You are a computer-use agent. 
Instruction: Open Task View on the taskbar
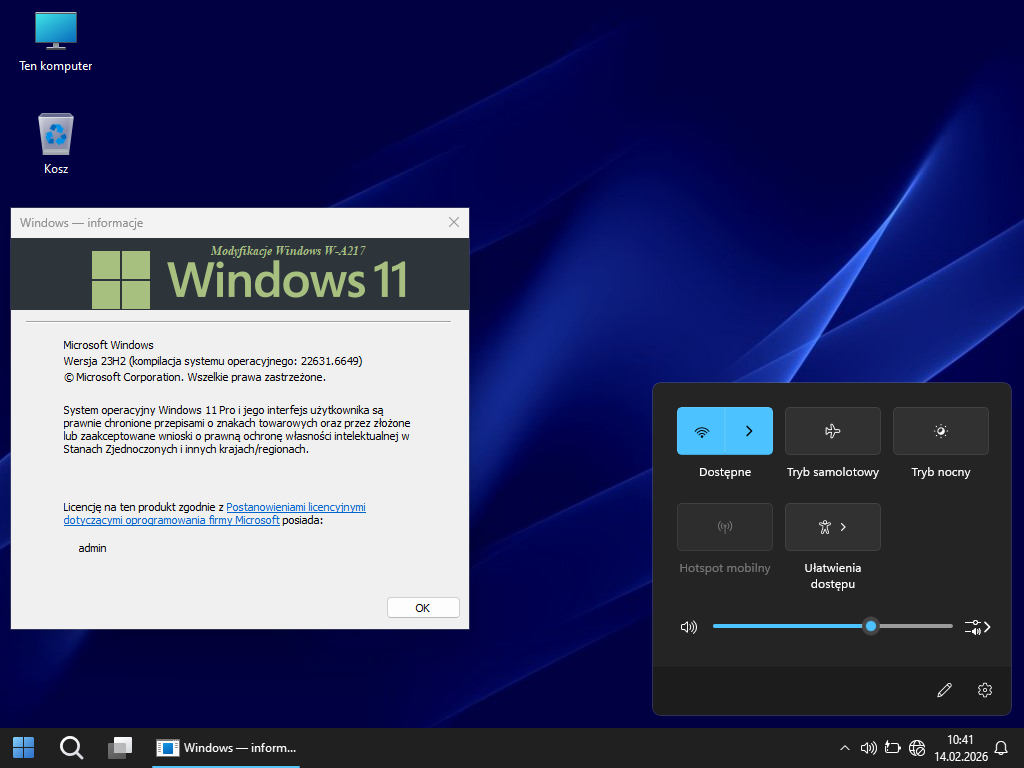pyautogui.click(x=120, y=747)
